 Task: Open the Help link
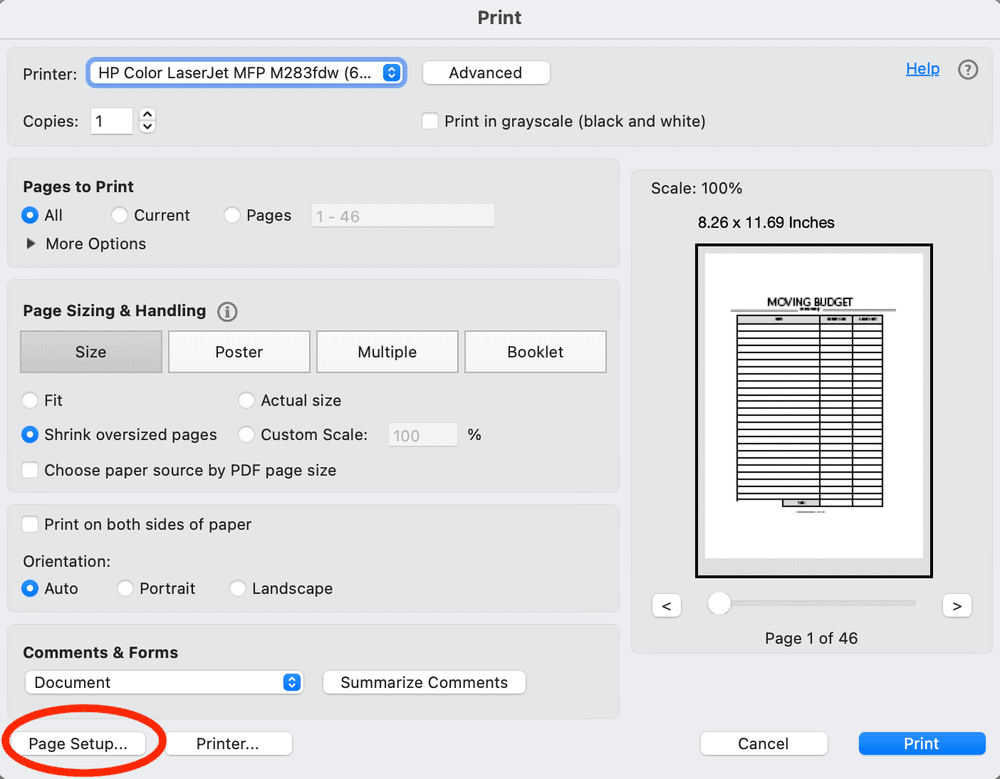click(x=922, y=68)
